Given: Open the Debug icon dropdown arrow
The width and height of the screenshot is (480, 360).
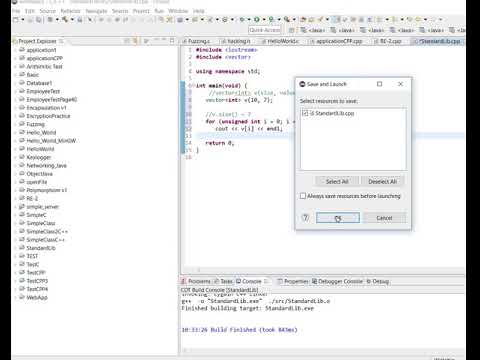Looking at the screenshot, I should coord(249,20).
